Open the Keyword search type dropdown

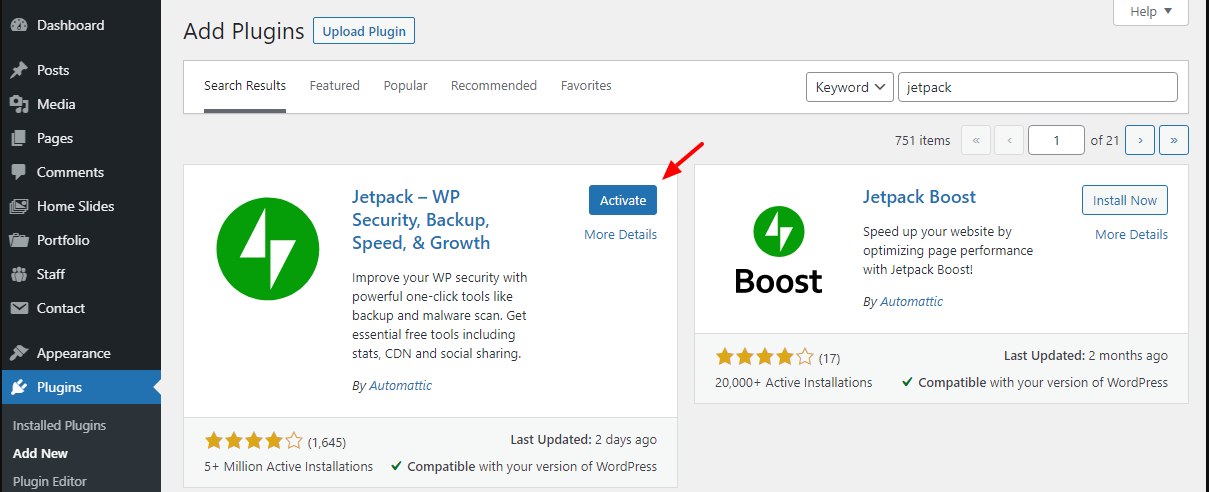pyautogui.click(x=849, y=87)
